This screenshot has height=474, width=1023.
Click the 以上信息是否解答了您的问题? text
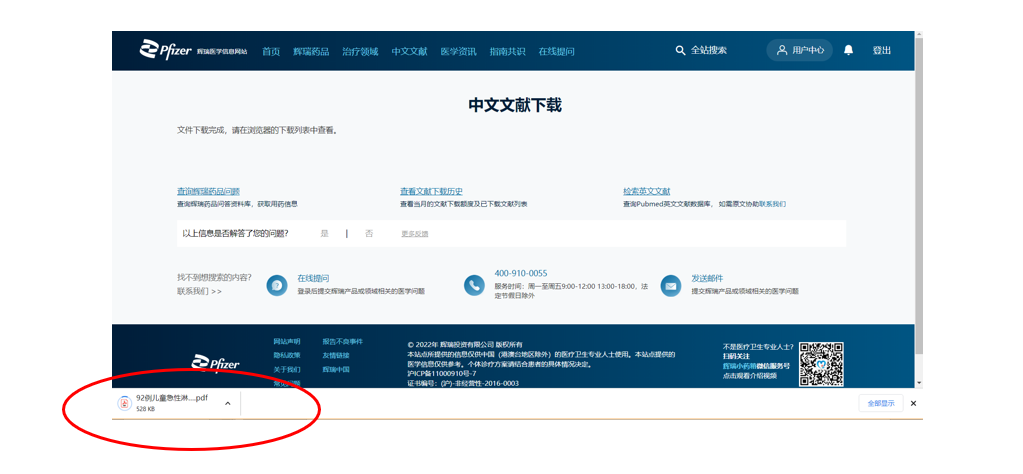[236, 233]
